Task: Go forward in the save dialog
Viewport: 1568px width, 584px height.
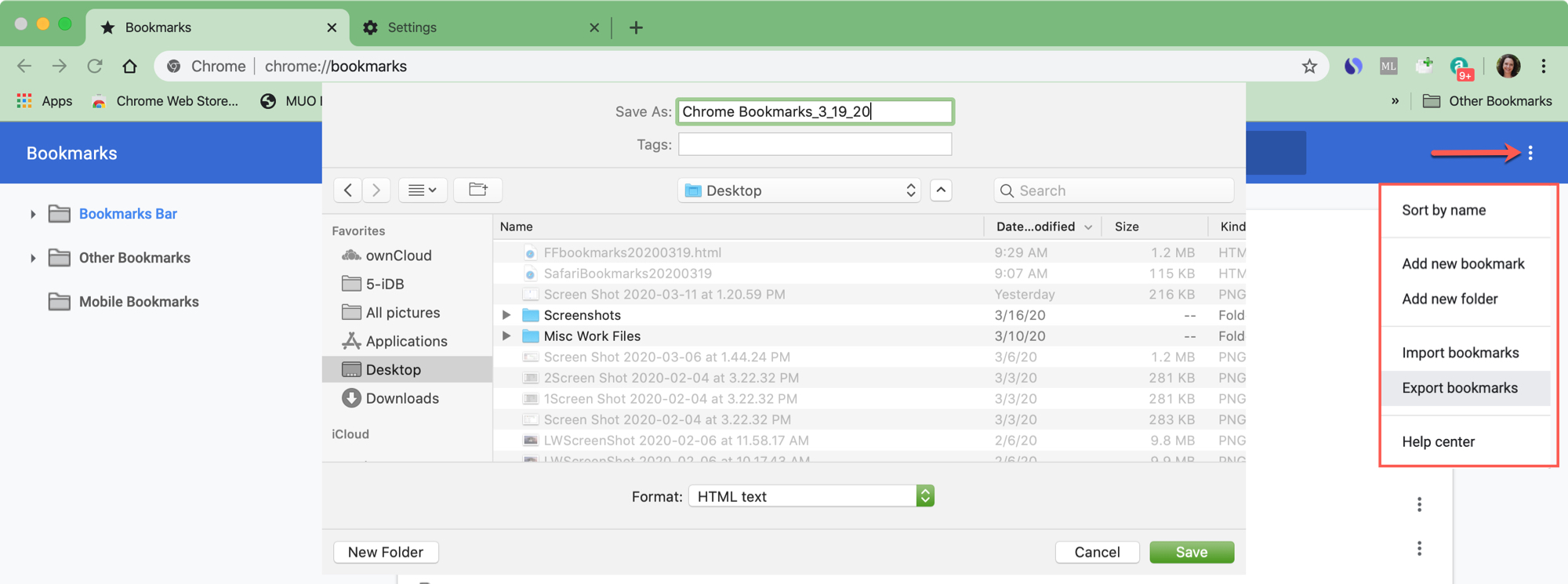Action: coord(376,190)
